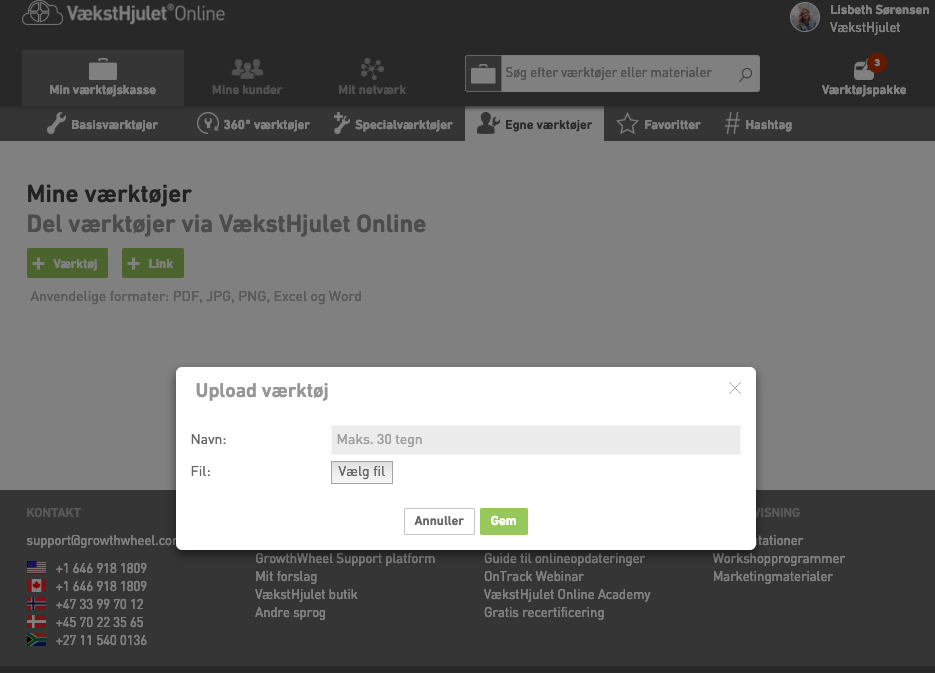This screenshot has width=935, height=673.
Task: Open Min værktøjskasse briefcase tab
Action: tap(103, 78)
